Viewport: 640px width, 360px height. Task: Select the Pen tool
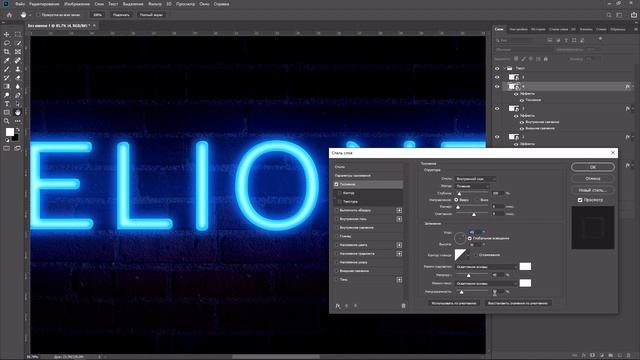[18, 95]
